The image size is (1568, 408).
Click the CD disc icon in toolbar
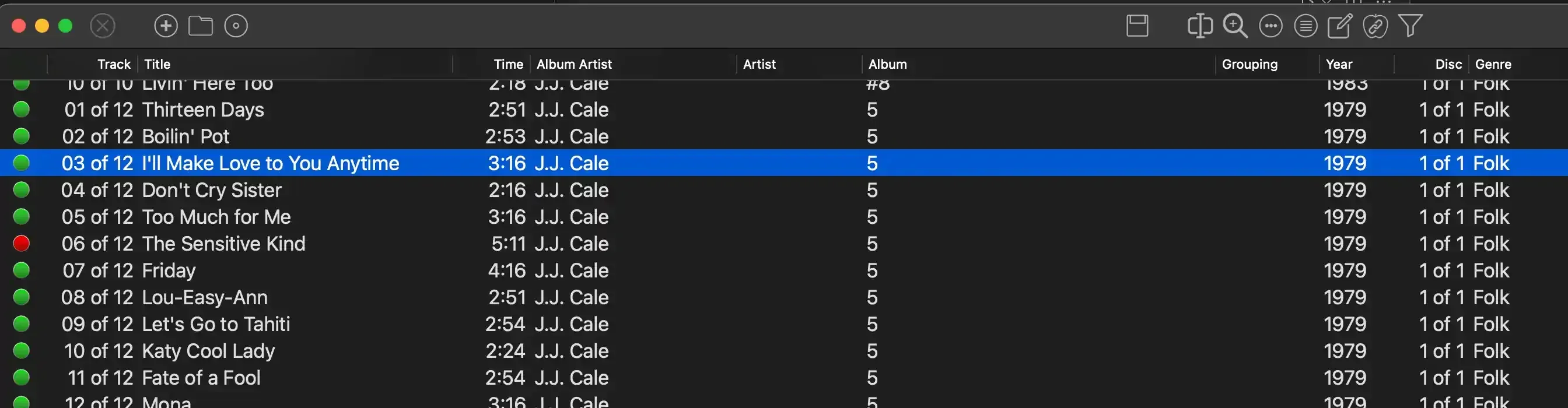(236, 26)
